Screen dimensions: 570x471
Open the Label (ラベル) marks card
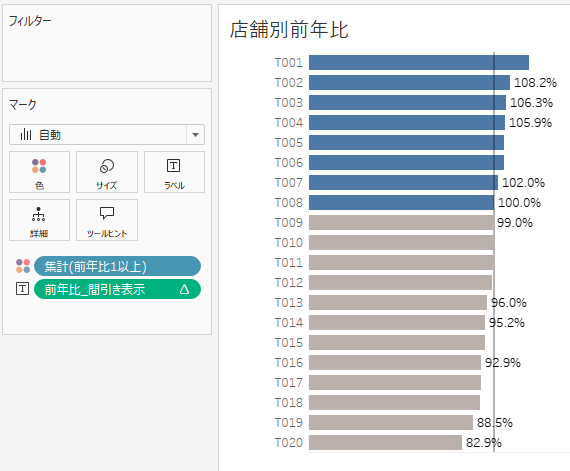(x=174, y=172)
